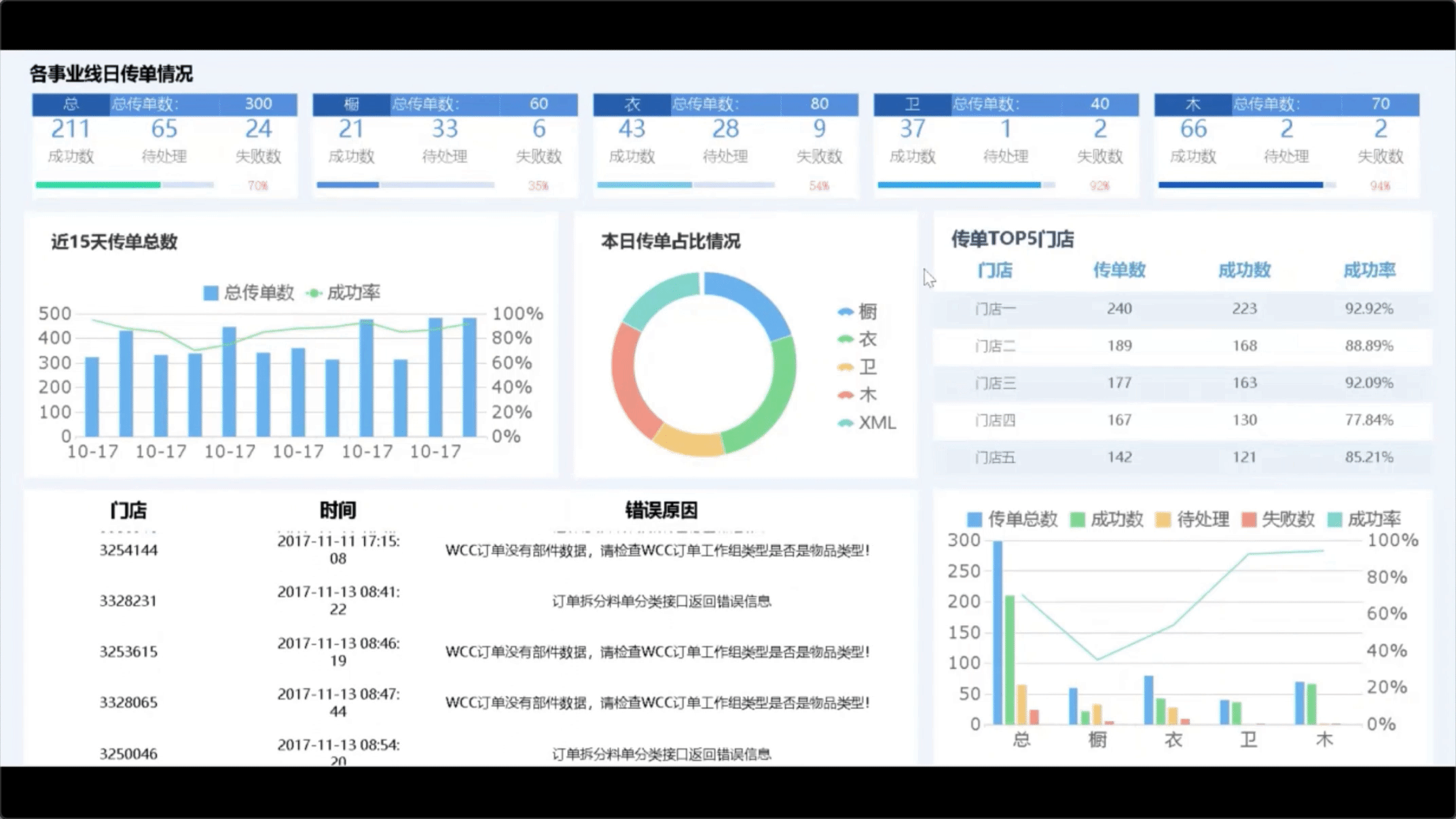This screenshot has width=1456, height=819.
Task: Toggle 失败数 legend in bottom-right chart
Action: [x=1278, y=520]
